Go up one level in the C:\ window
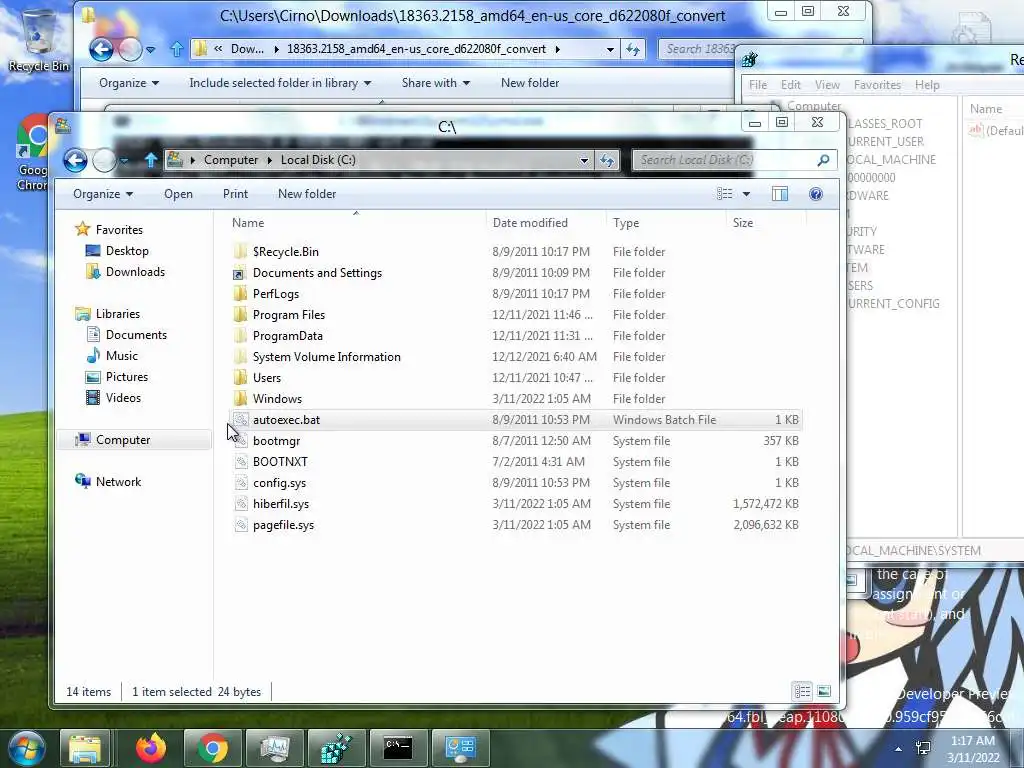Image resolution: width=1024 pixels, height=768 pixels. click(x=151, y=160)
